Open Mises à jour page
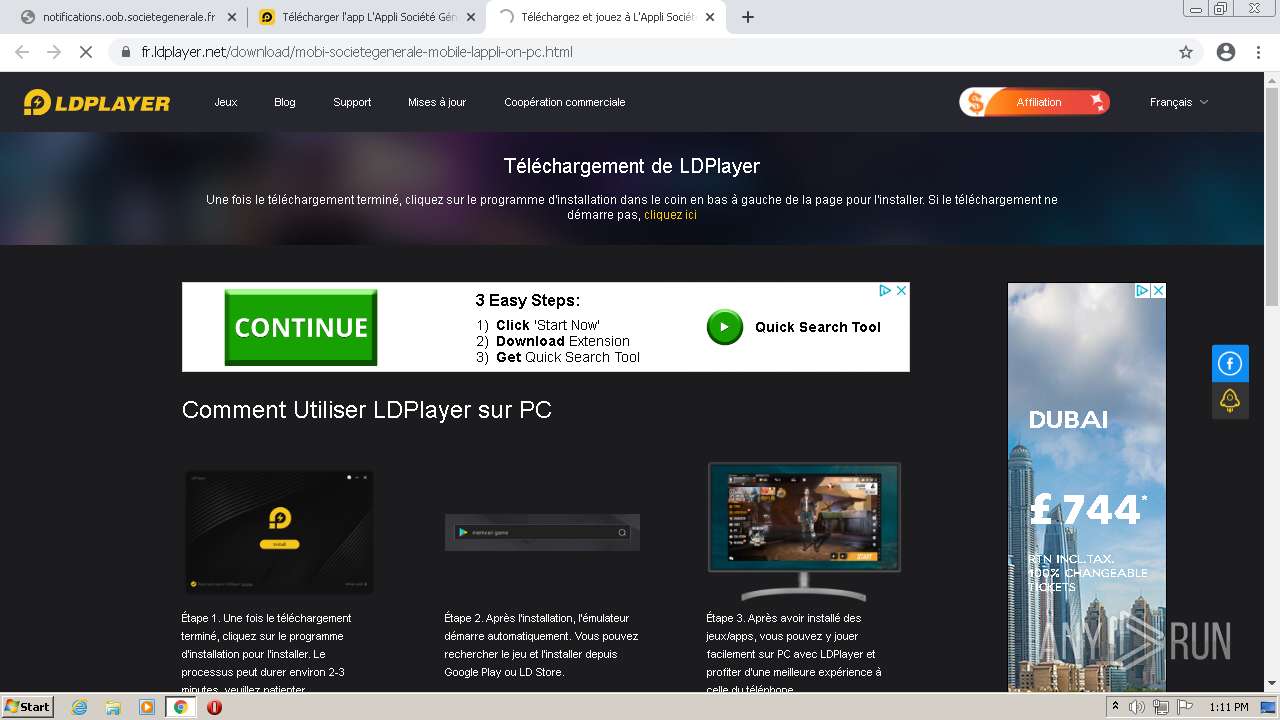This screenshot has height=720, width=1280. 437,102
